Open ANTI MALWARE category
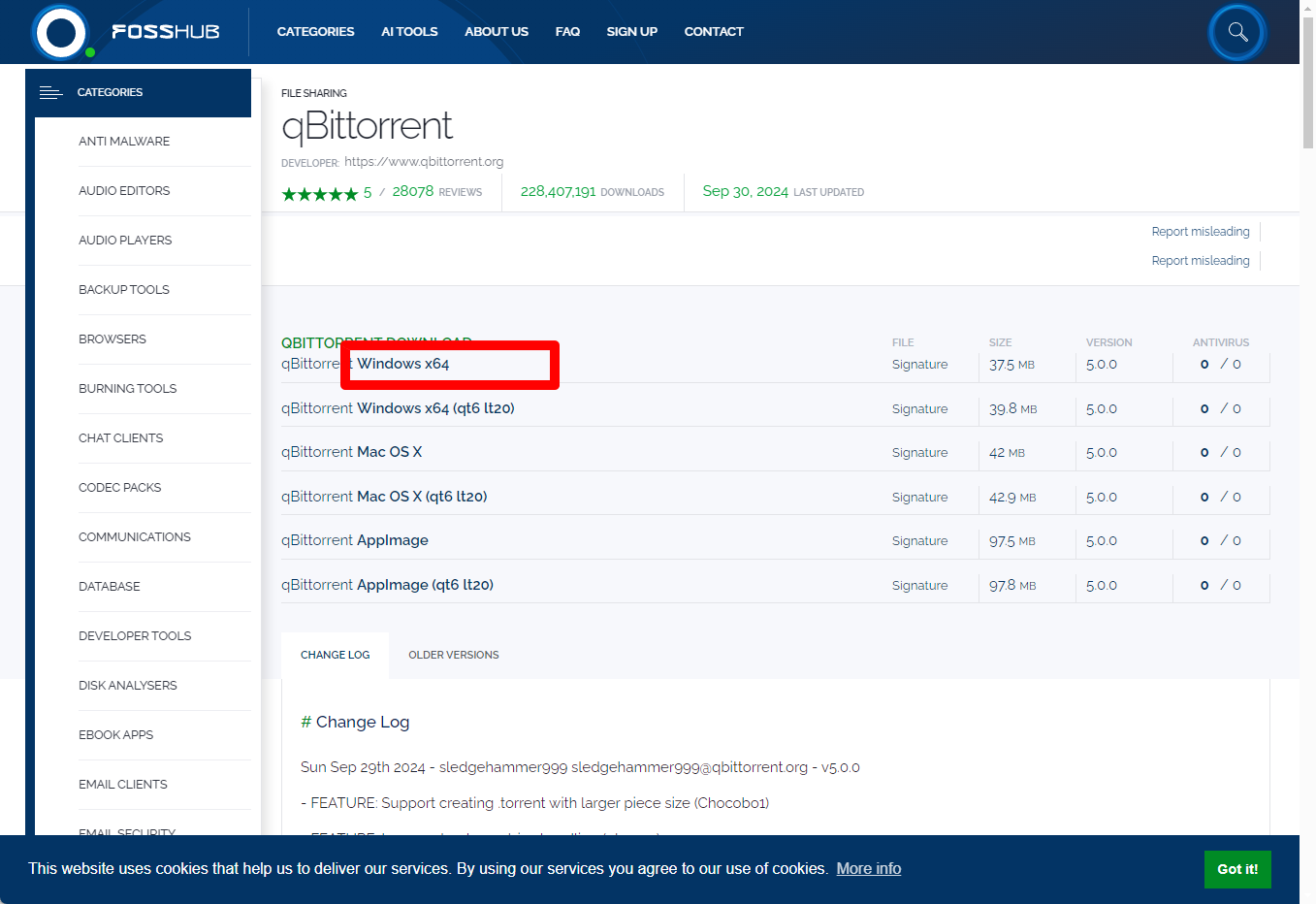 [124, 142]
